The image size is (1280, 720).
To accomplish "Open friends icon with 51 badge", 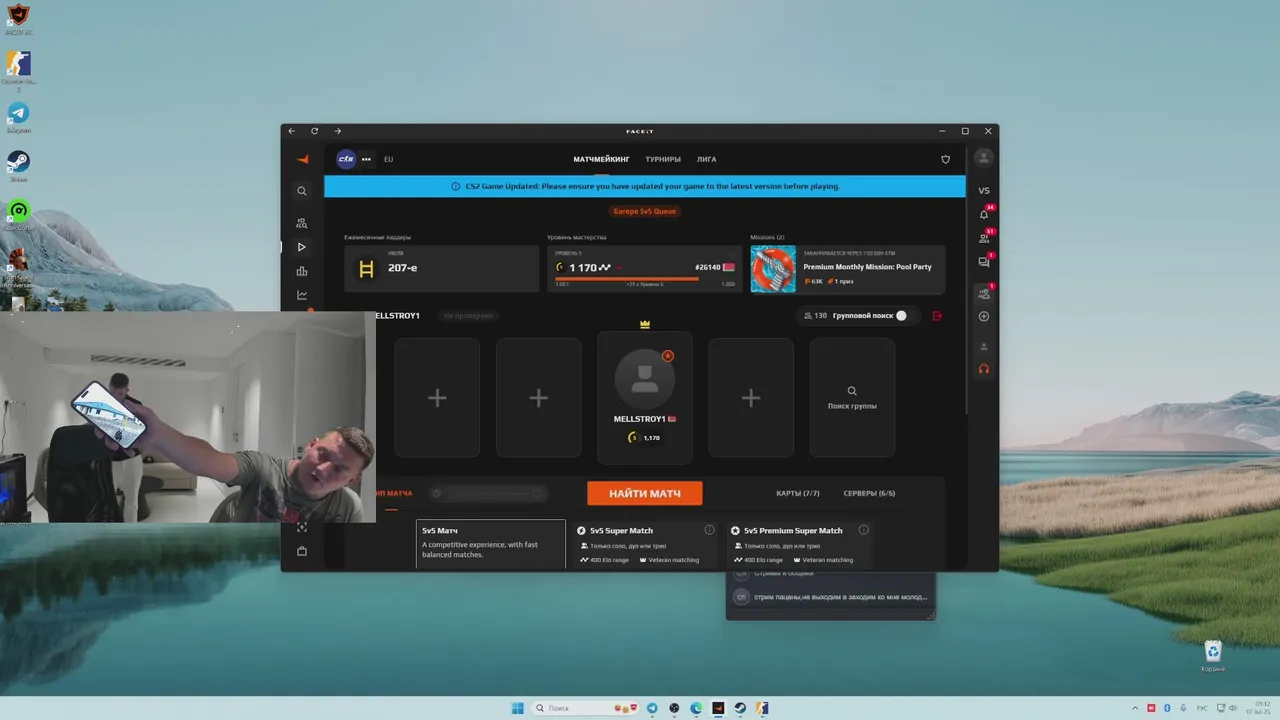I will (x=984, y=238).
